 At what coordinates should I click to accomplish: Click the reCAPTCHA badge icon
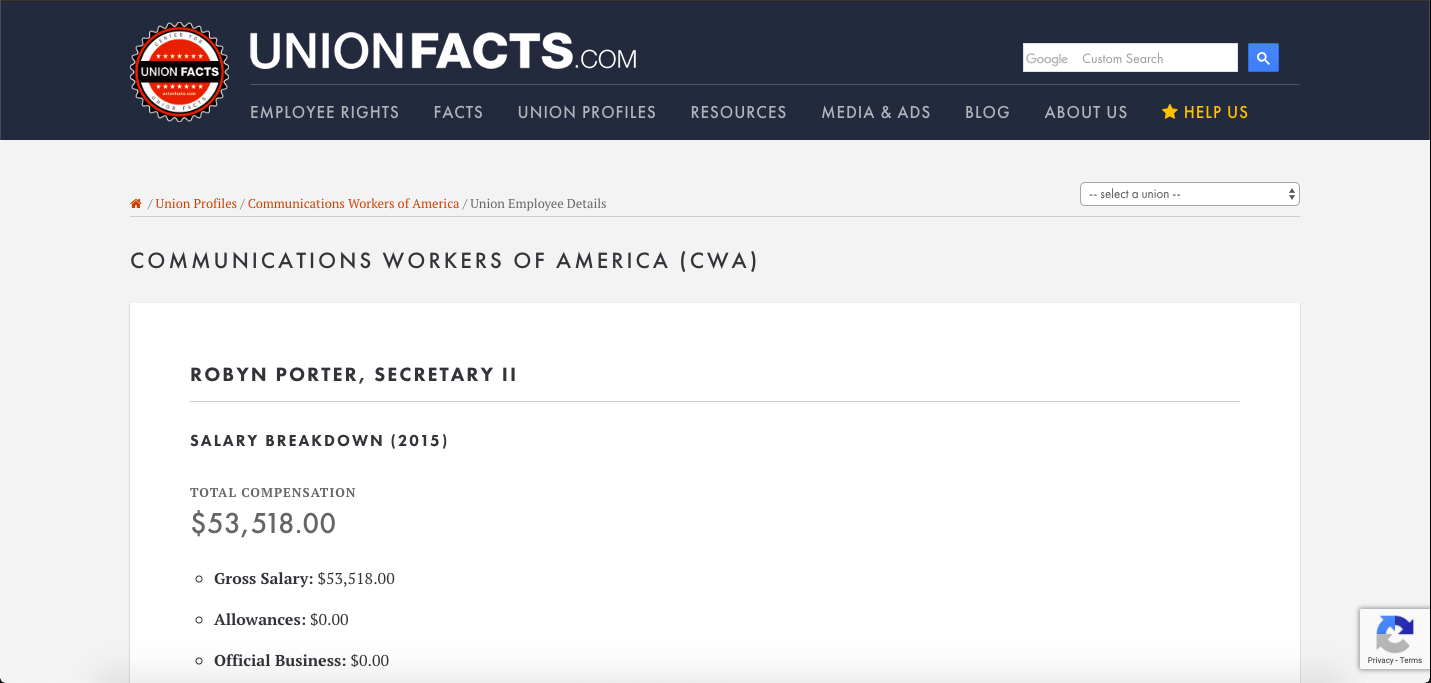click(x=1394, y=634)
